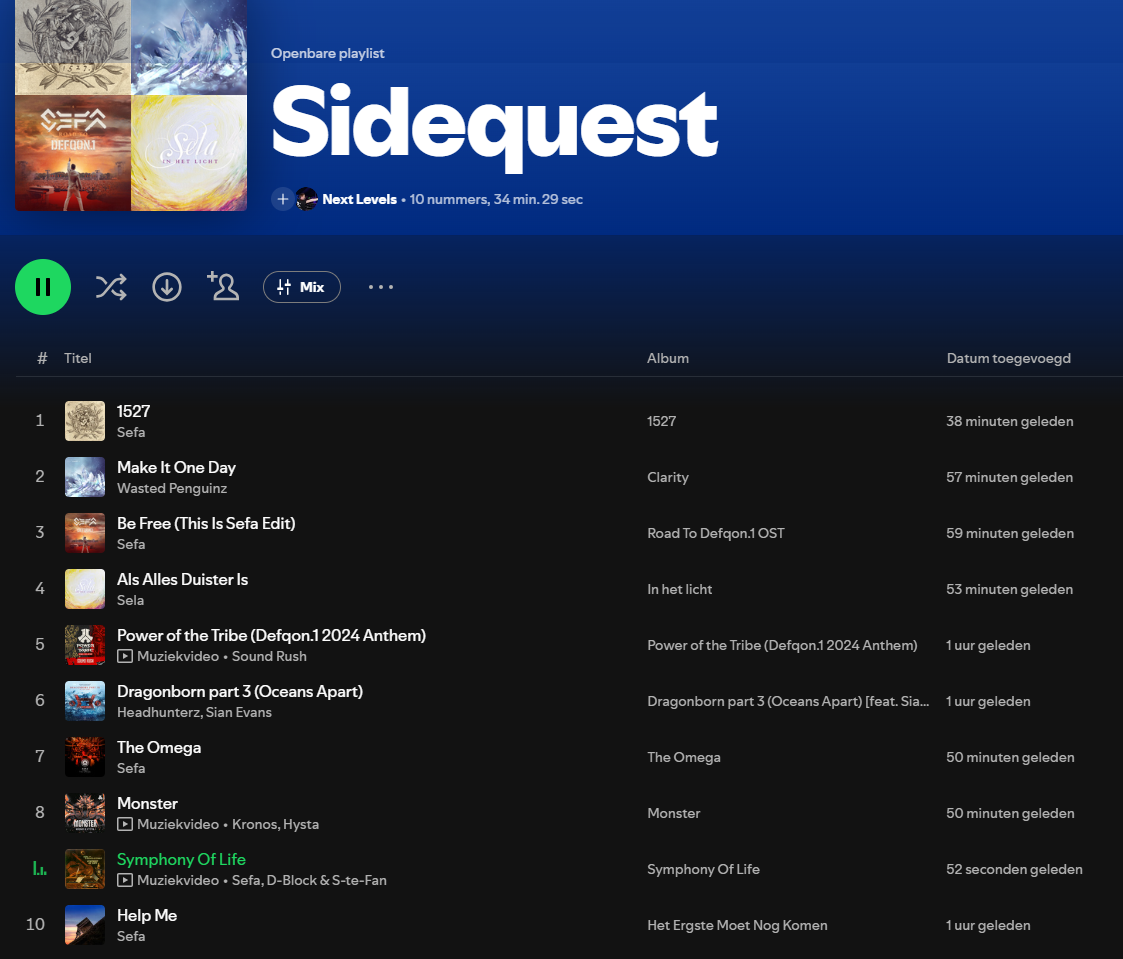Click the Als Alles Duister Is cover

pyautogui.click(x=85, y=589)
